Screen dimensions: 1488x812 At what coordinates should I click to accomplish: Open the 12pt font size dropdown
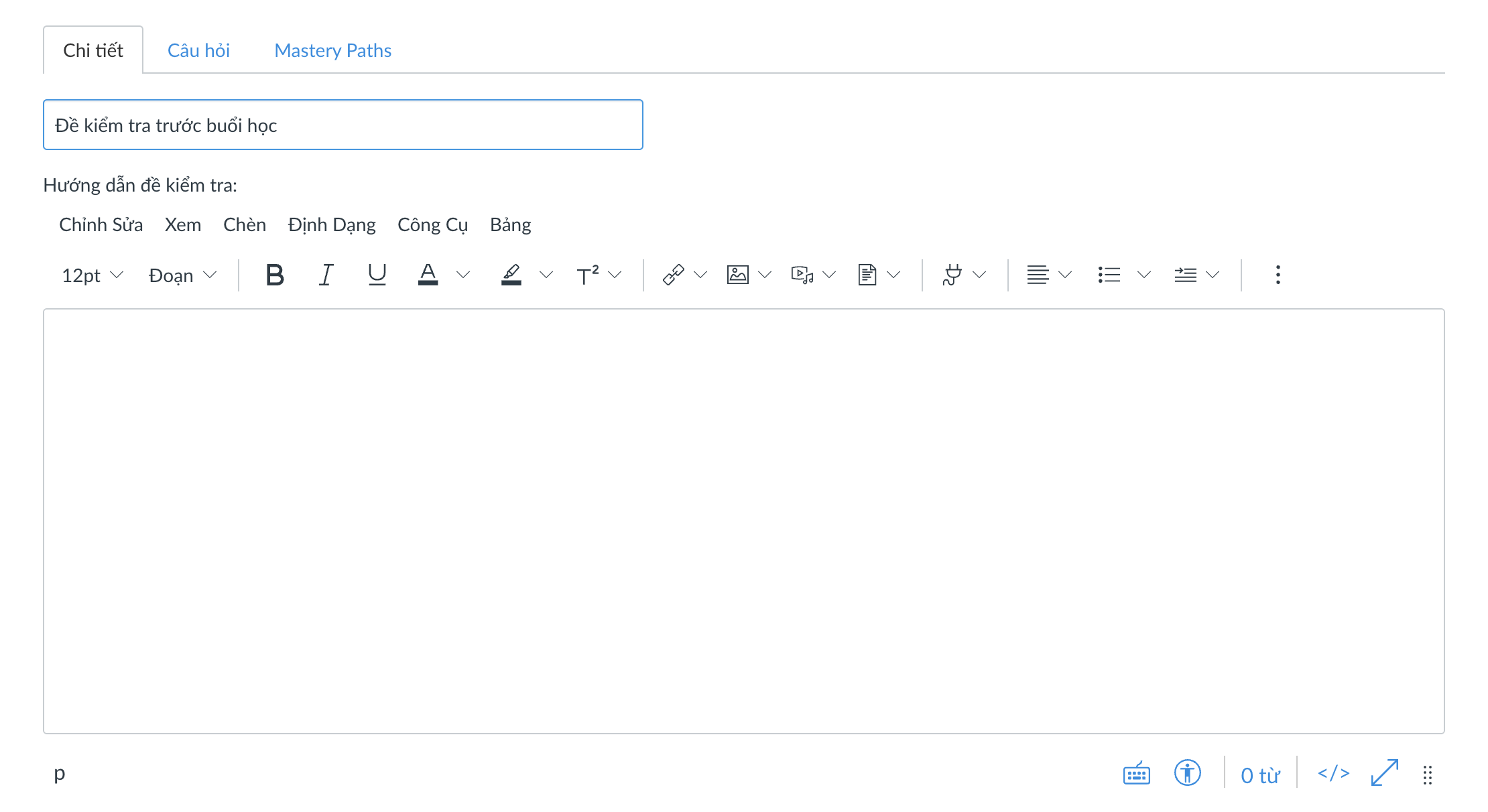92,275
